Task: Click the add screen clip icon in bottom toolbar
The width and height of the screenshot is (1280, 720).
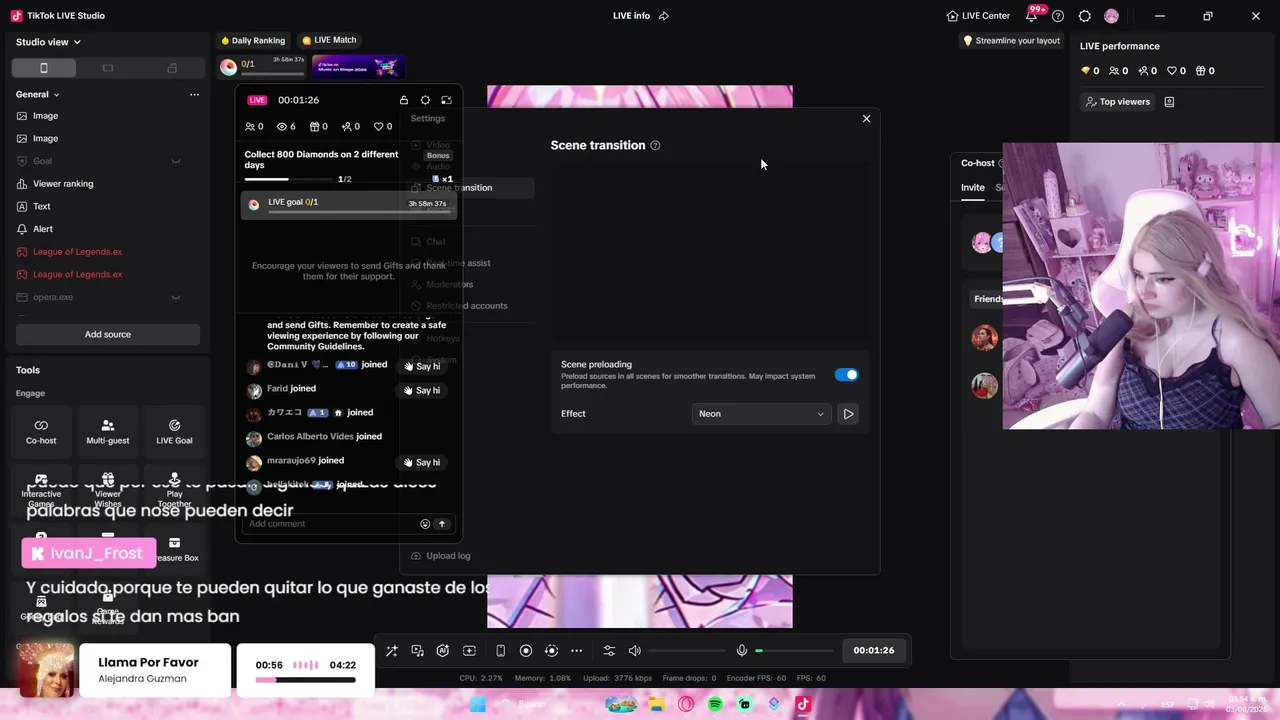Action: 469,651
